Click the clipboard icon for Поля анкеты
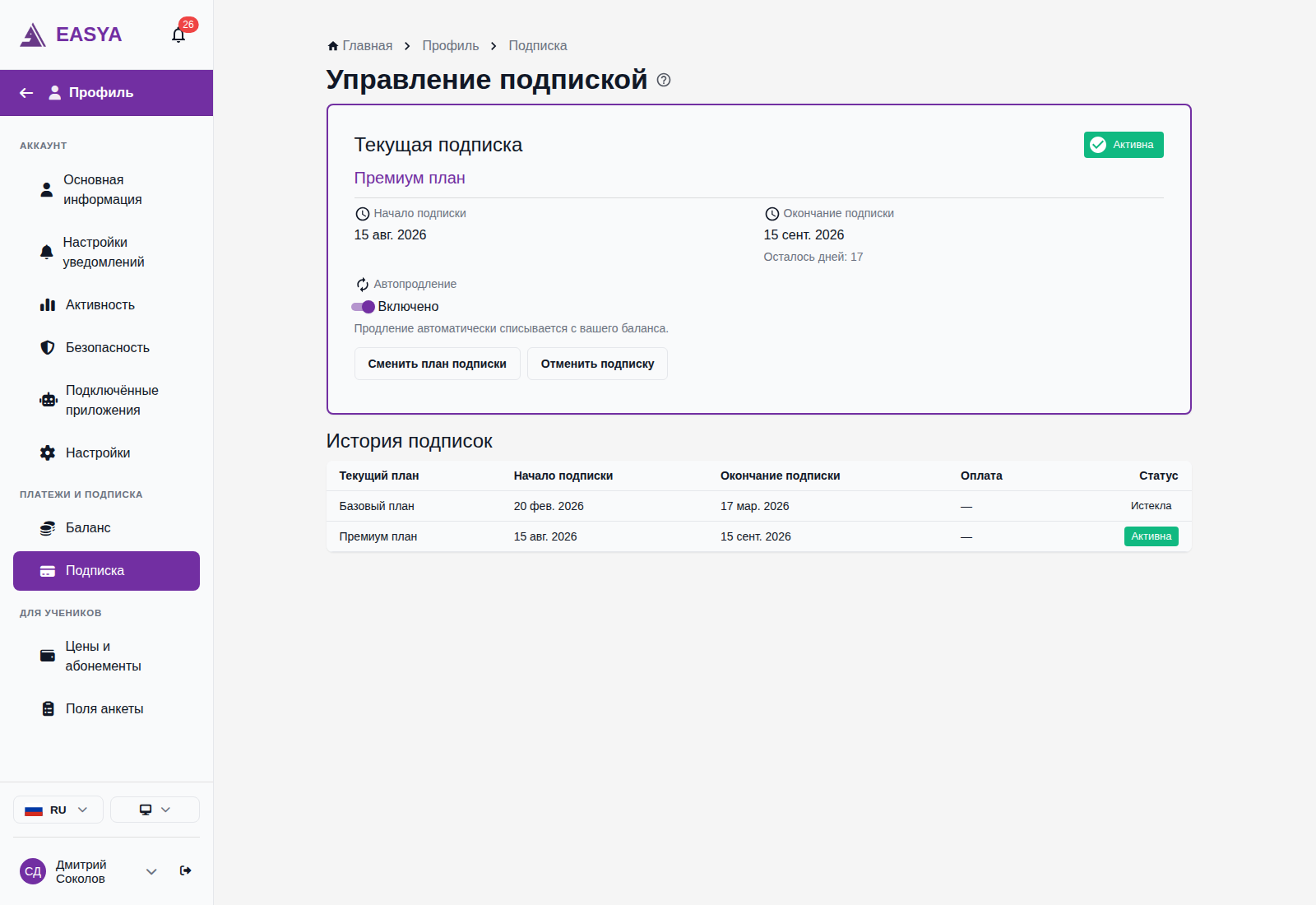Viewport: 1316px width, 905px height. [49, 708]
